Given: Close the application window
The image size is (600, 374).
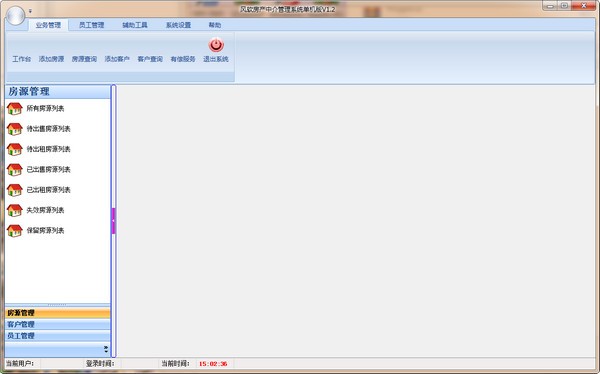Looking at the screenshot, I should [584, 6].
